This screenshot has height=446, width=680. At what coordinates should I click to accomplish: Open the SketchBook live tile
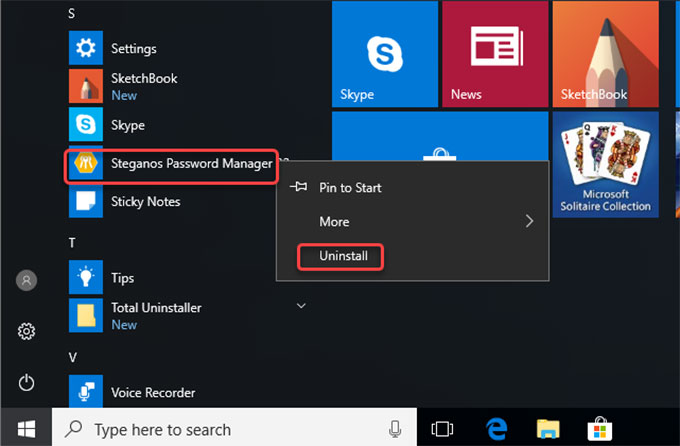(605, 54)
